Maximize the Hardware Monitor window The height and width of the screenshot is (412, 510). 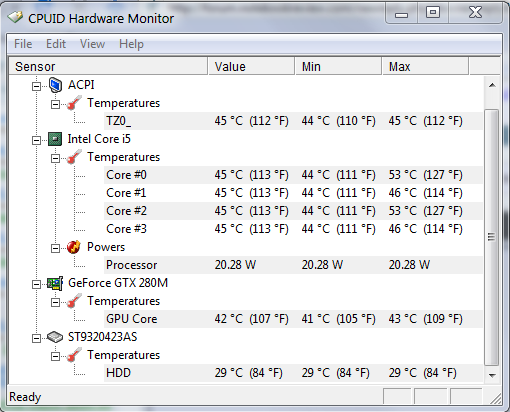[x=433, y=13]
